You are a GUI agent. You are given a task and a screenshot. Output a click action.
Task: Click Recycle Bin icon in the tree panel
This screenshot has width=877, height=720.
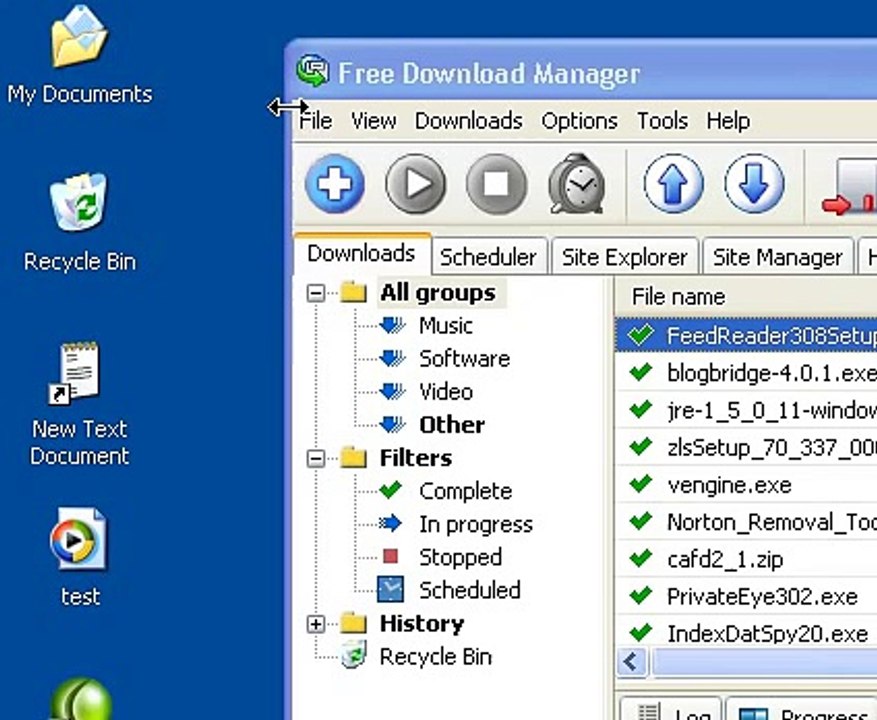pos(353,655)
